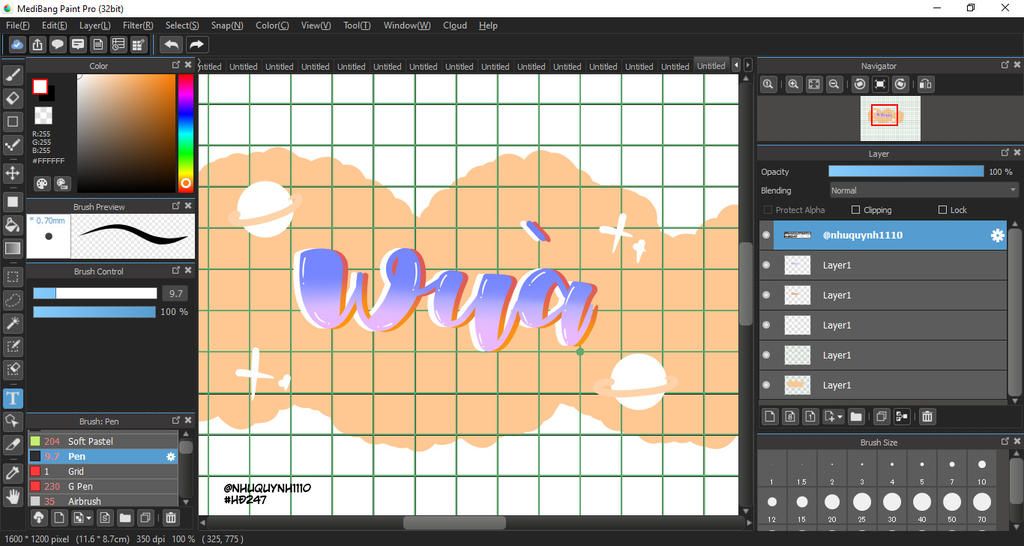Open the Filter menu
This screenshot has width=1024, height=546.
pos(138,25)
